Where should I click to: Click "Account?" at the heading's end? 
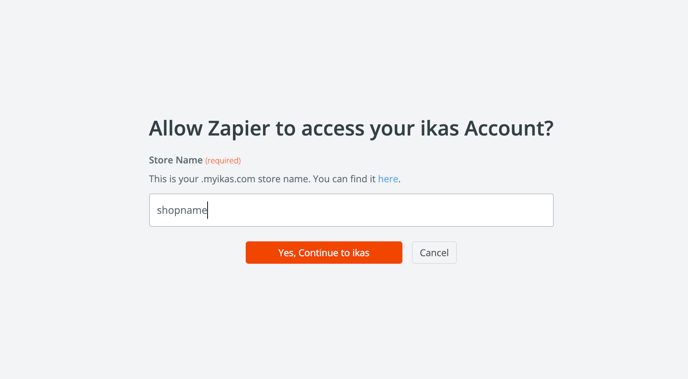click(x=509, y=129)
